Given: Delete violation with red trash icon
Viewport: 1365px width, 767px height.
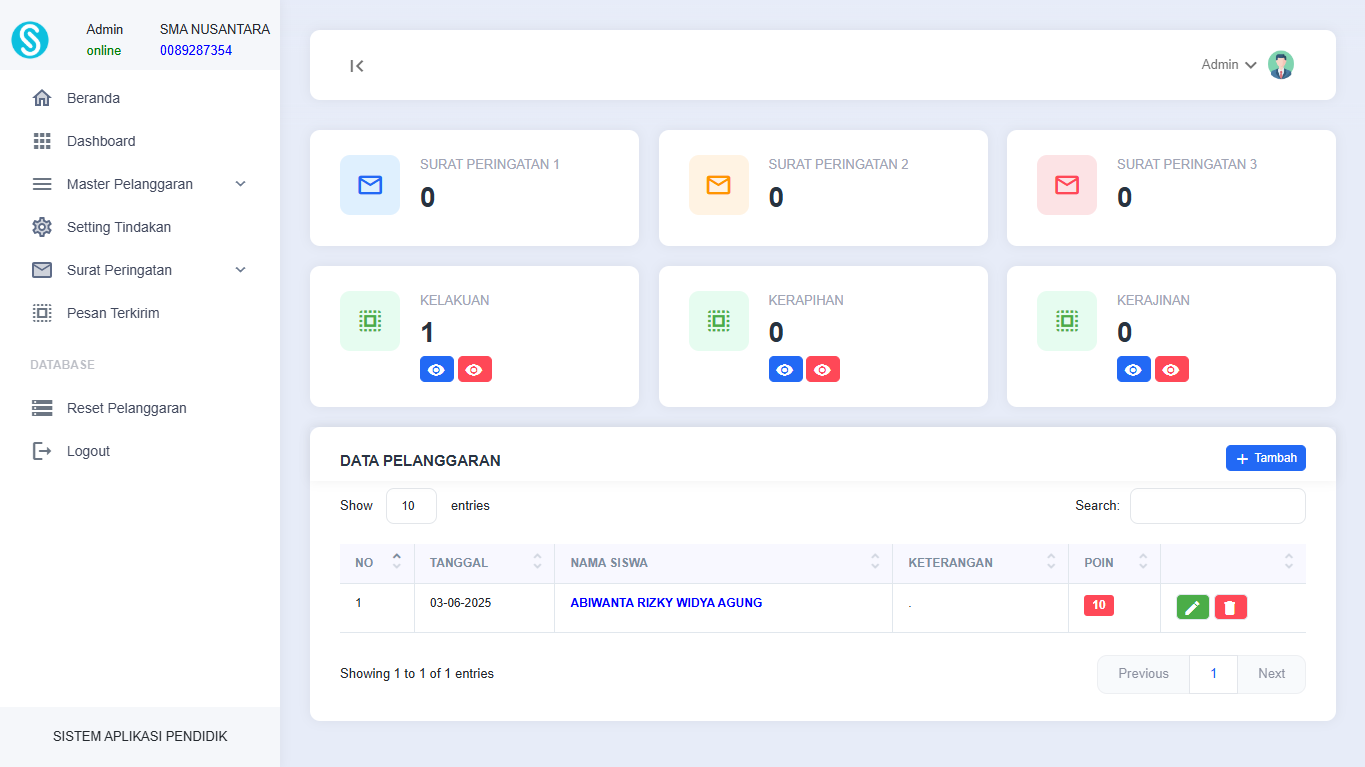Looking at the screenshot, I should point(1230,607).
